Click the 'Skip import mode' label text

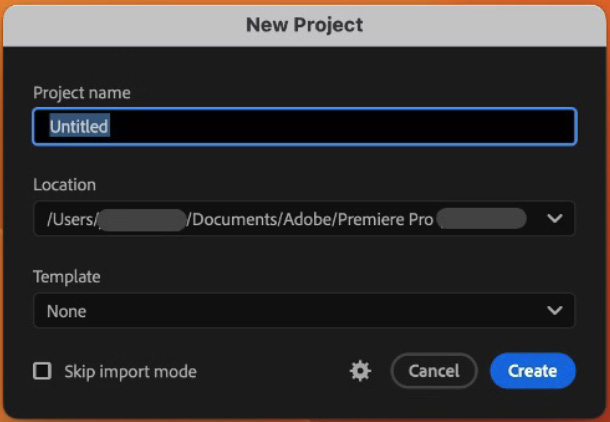point(130,372)
